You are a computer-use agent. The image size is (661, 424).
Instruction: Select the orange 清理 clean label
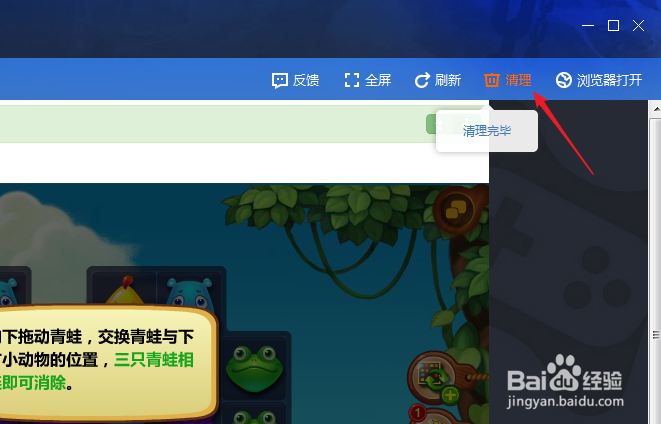pyautogui.click(x=518, y=80)
